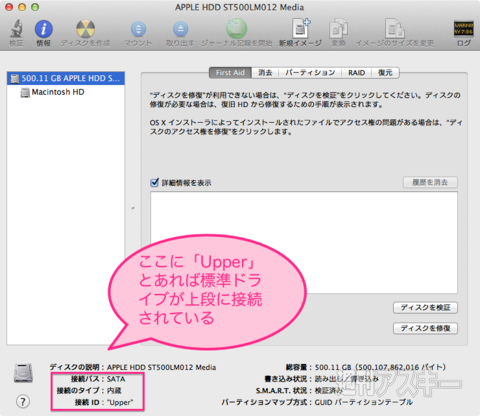Click the Eject (取り出す) toolbar icon
Viewport: 480px width, 416px height.
(x=180, y=29)
